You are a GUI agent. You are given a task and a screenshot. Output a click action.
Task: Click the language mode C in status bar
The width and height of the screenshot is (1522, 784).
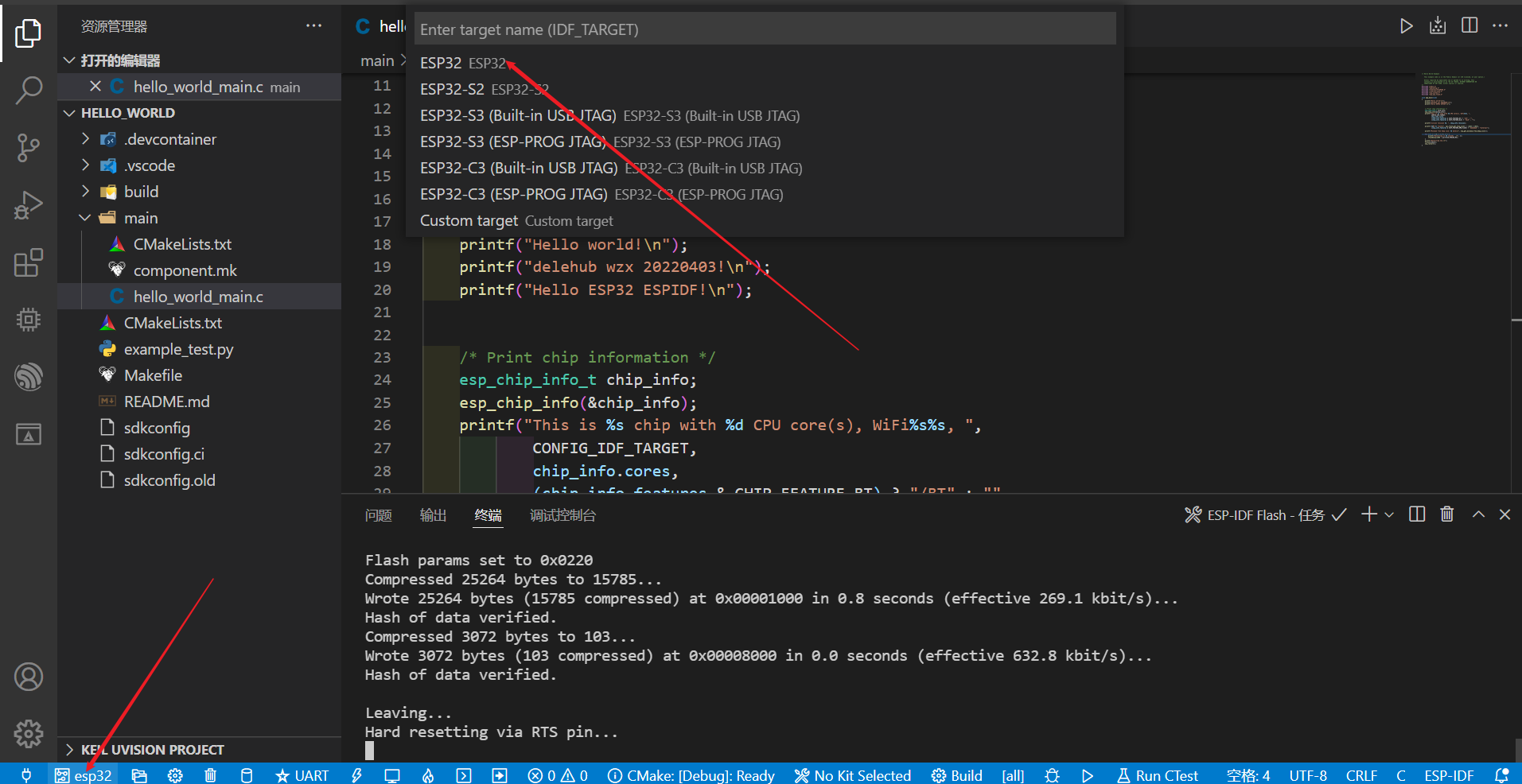(x=1400, y=775)
